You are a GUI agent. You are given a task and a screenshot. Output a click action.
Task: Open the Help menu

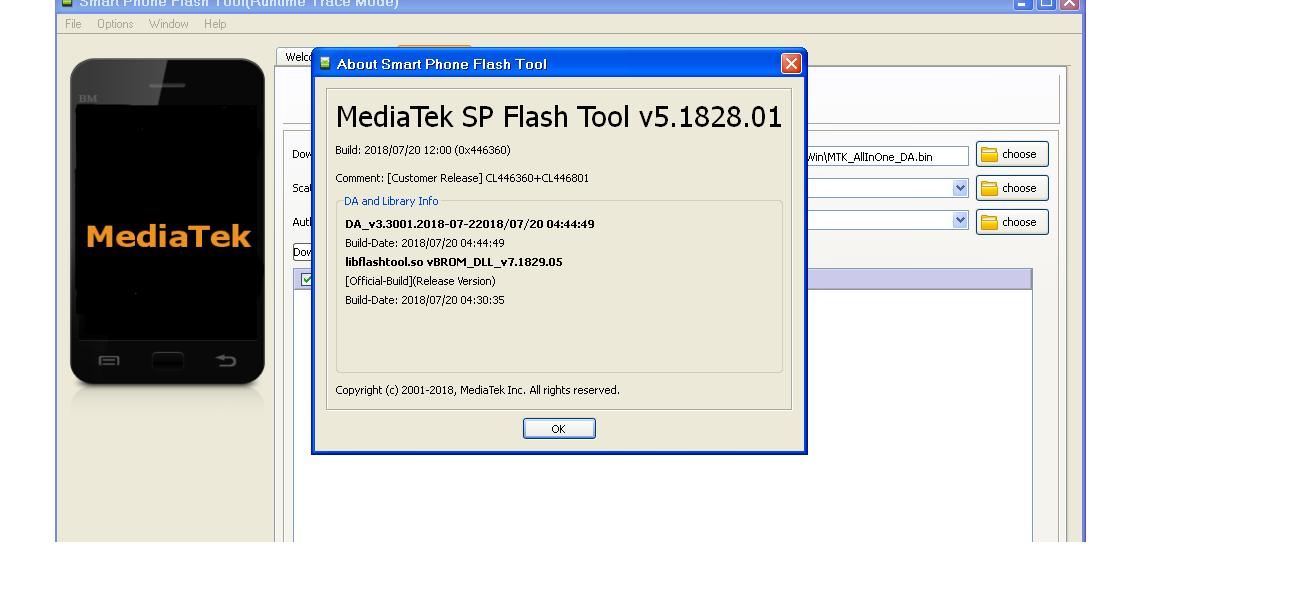pos(215,24)
